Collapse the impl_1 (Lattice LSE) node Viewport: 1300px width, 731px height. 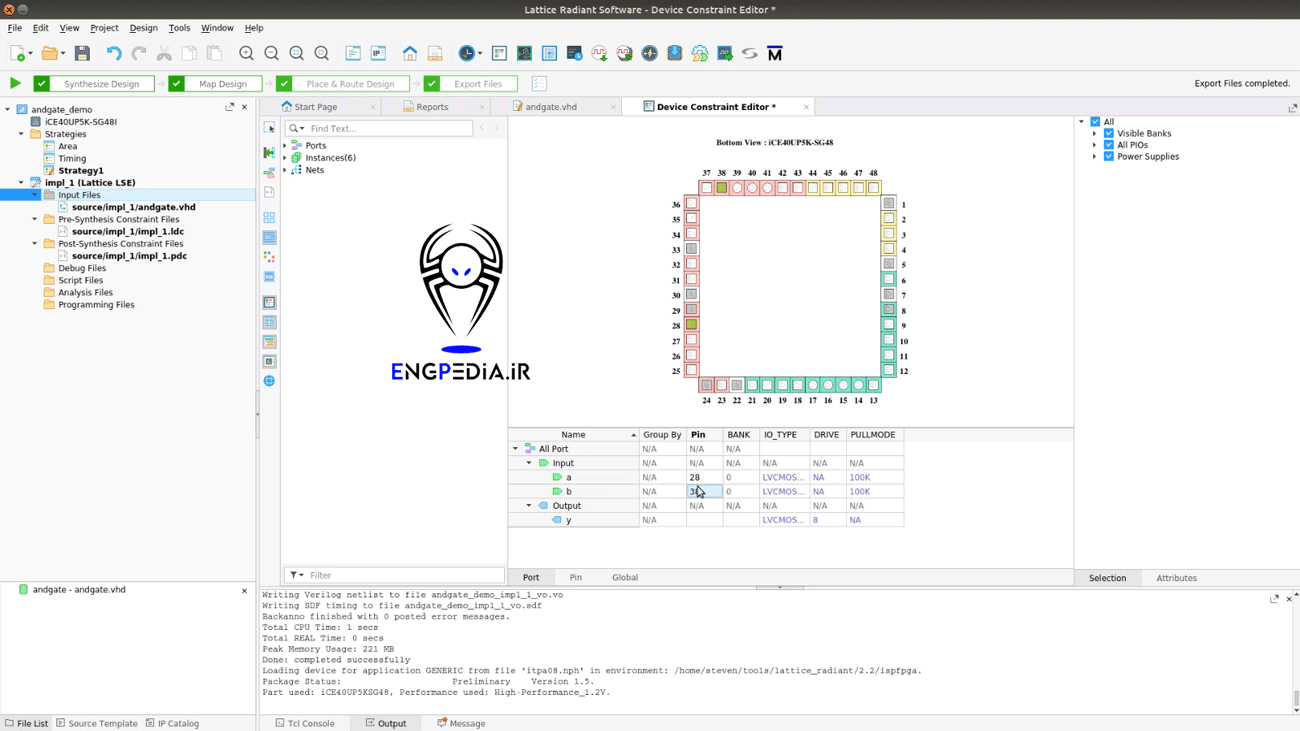(x=21, y=183)
